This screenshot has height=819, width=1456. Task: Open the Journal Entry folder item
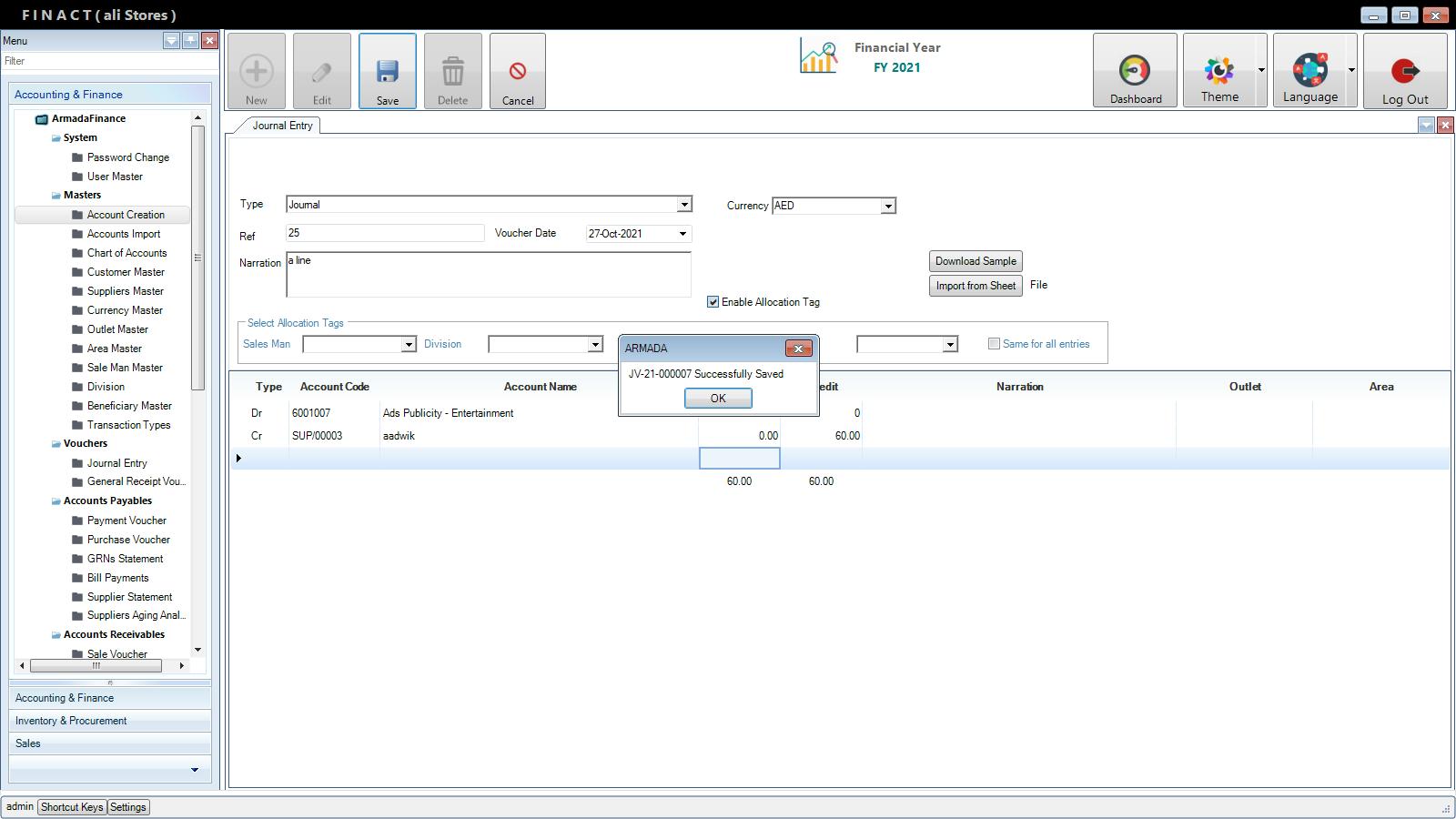pyautogui.click(x=116, y=463)
